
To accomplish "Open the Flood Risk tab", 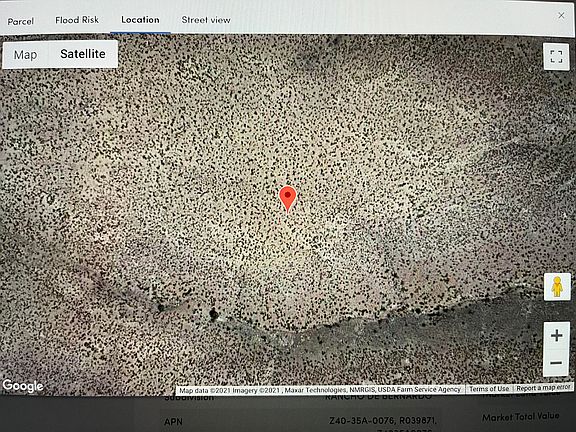I will [x=77, y=20].
